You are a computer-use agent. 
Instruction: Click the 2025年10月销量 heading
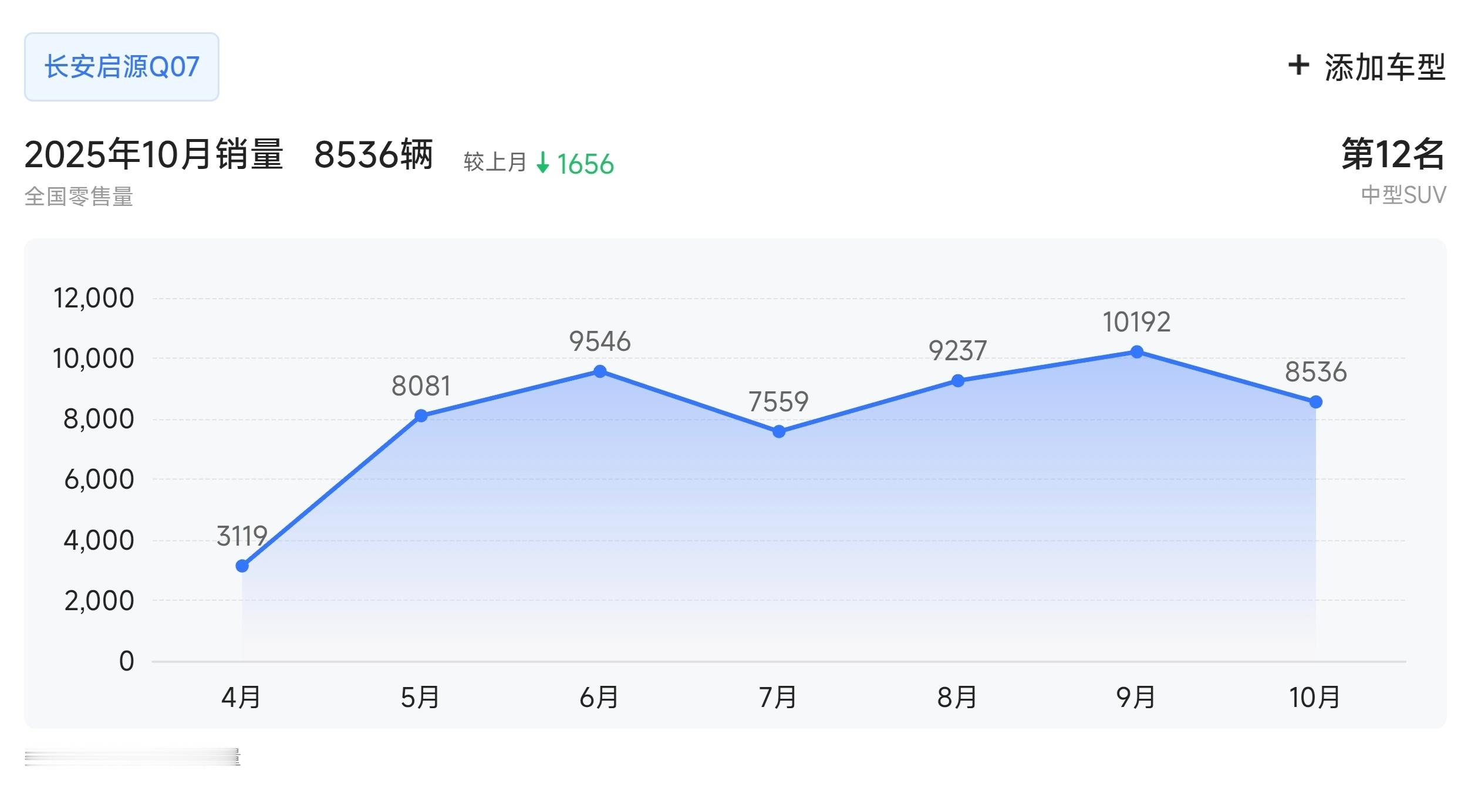154,154
